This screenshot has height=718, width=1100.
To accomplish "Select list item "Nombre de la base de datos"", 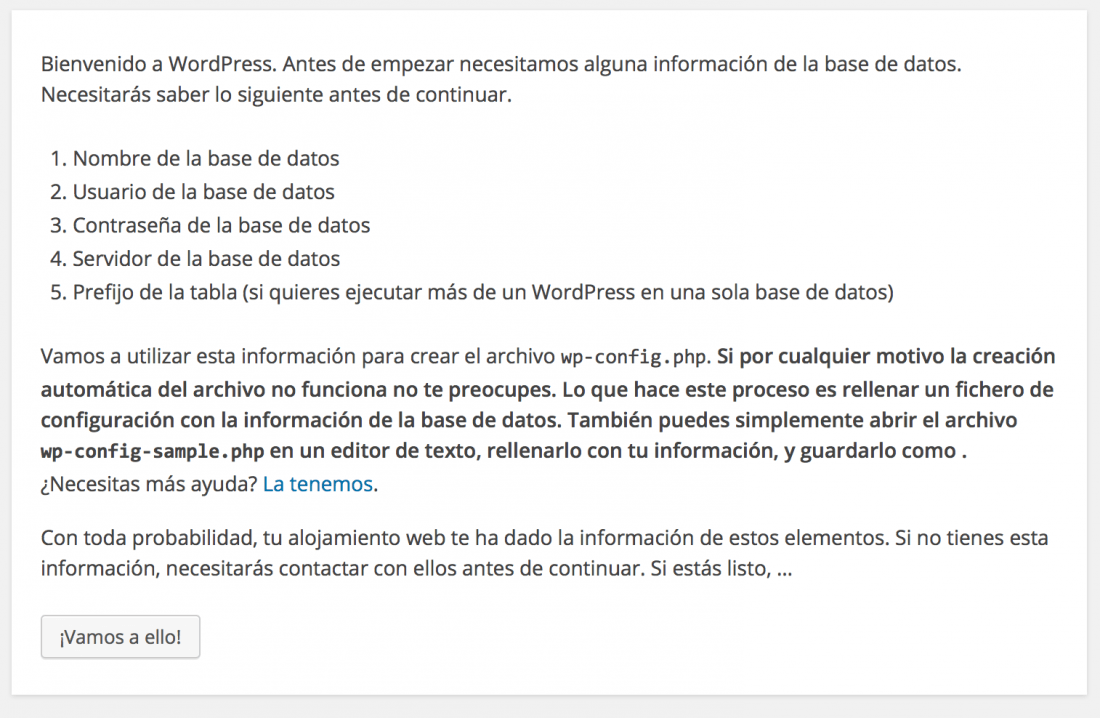I will [x=206, y=159].
